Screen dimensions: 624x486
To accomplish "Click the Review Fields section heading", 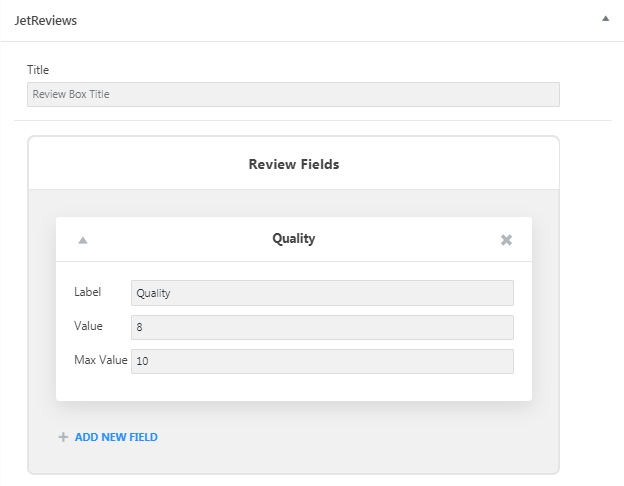I will (294, 164).
